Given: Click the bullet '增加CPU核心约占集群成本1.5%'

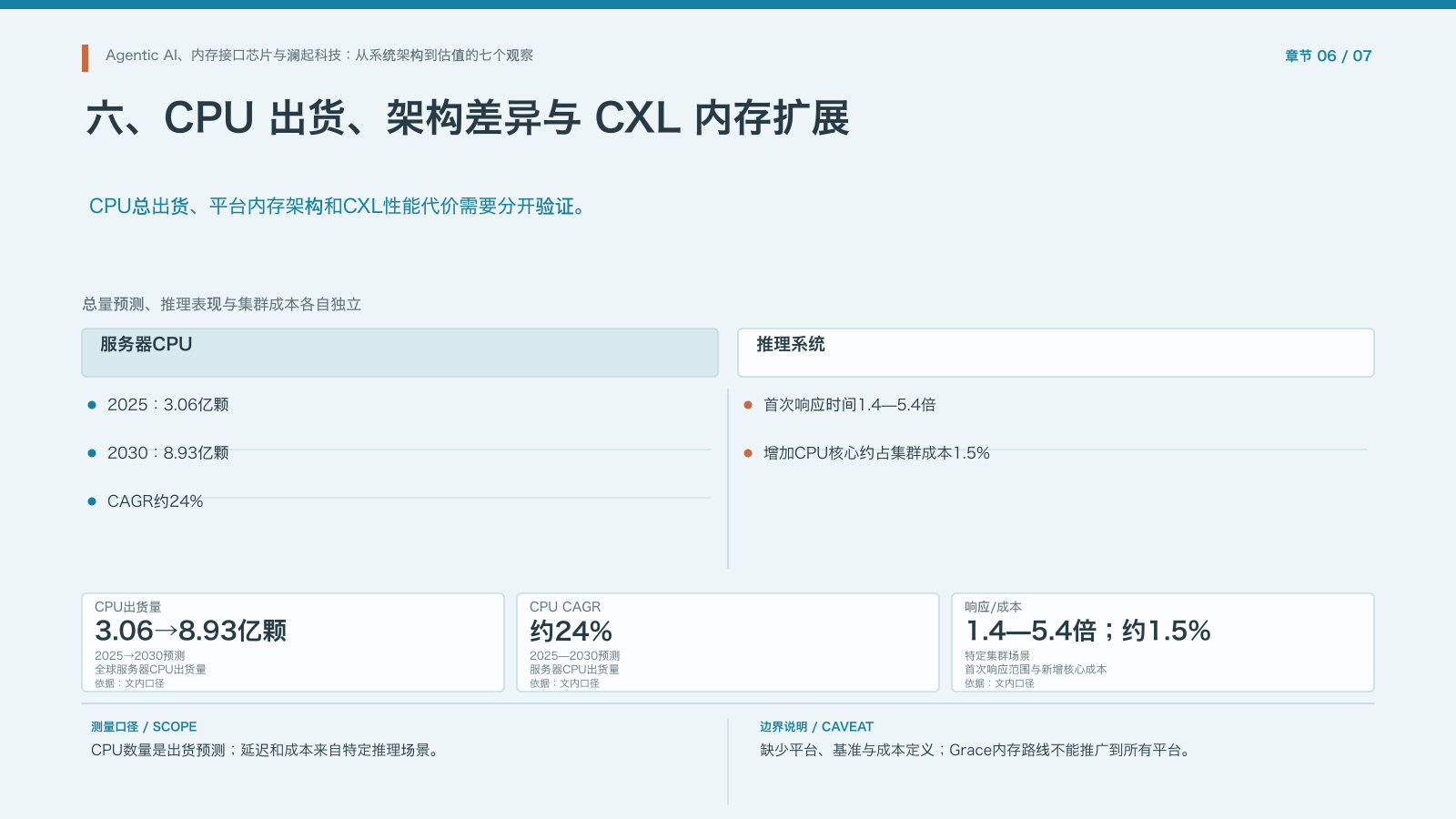Looking at the screenshot, I should 876,453.
